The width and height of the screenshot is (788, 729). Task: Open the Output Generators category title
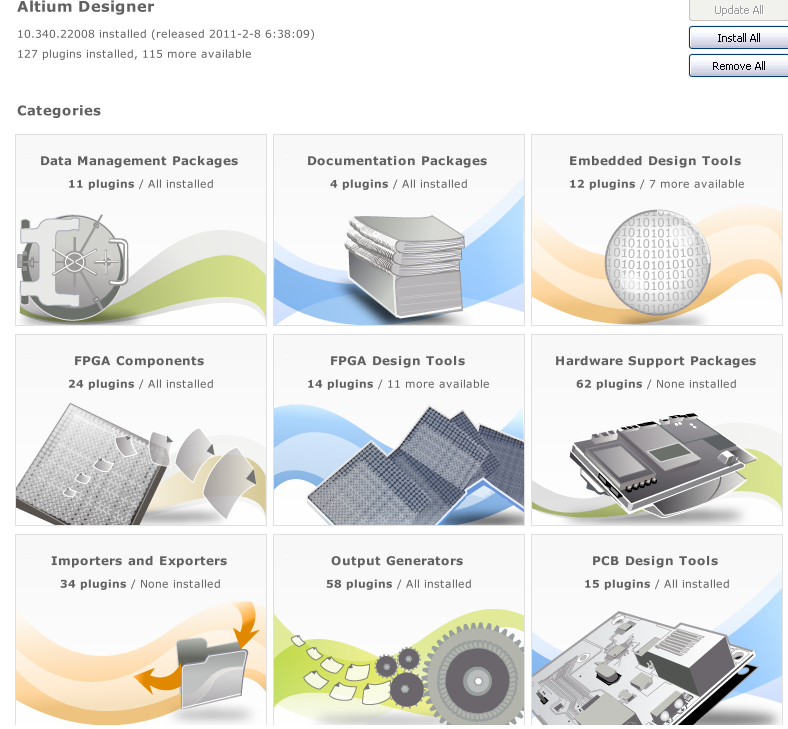[x=397, y=561]
